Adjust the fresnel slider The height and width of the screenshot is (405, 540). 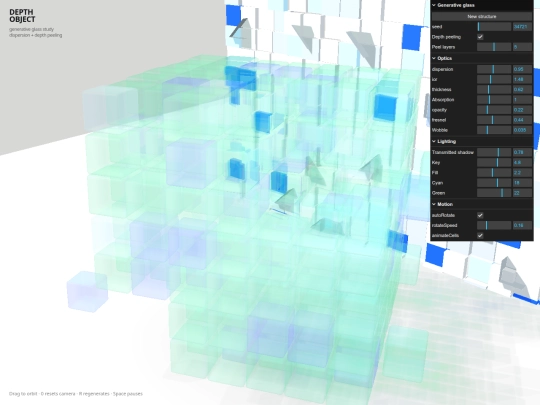(494, 120)
